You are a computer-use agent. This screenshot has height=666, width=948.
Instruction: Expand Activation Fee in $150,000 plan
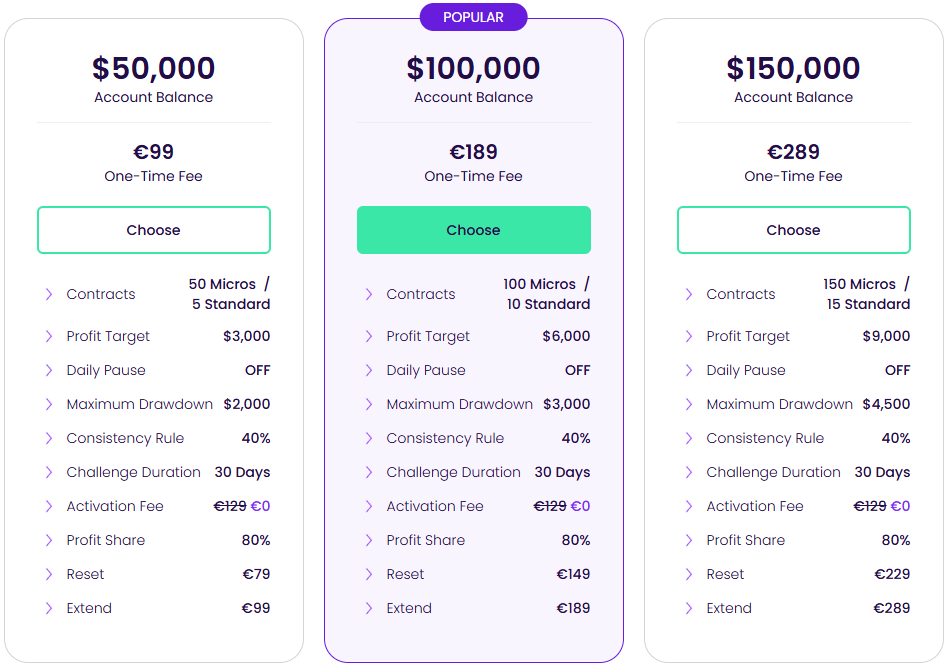tap(689, 506)
